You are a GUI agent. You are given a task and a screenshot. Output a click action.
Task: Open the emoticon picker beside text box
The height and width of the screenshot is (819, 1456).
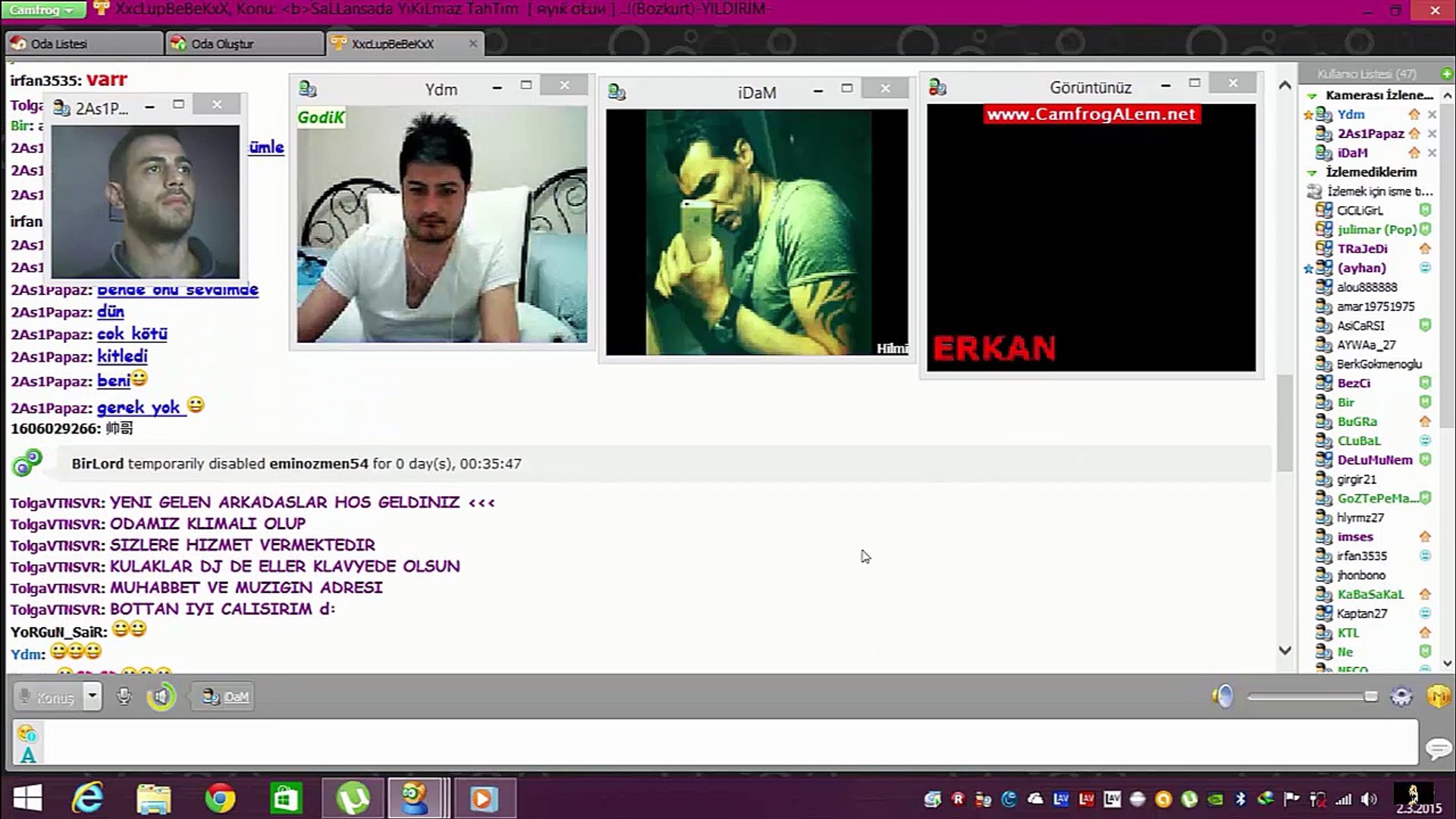27,733
